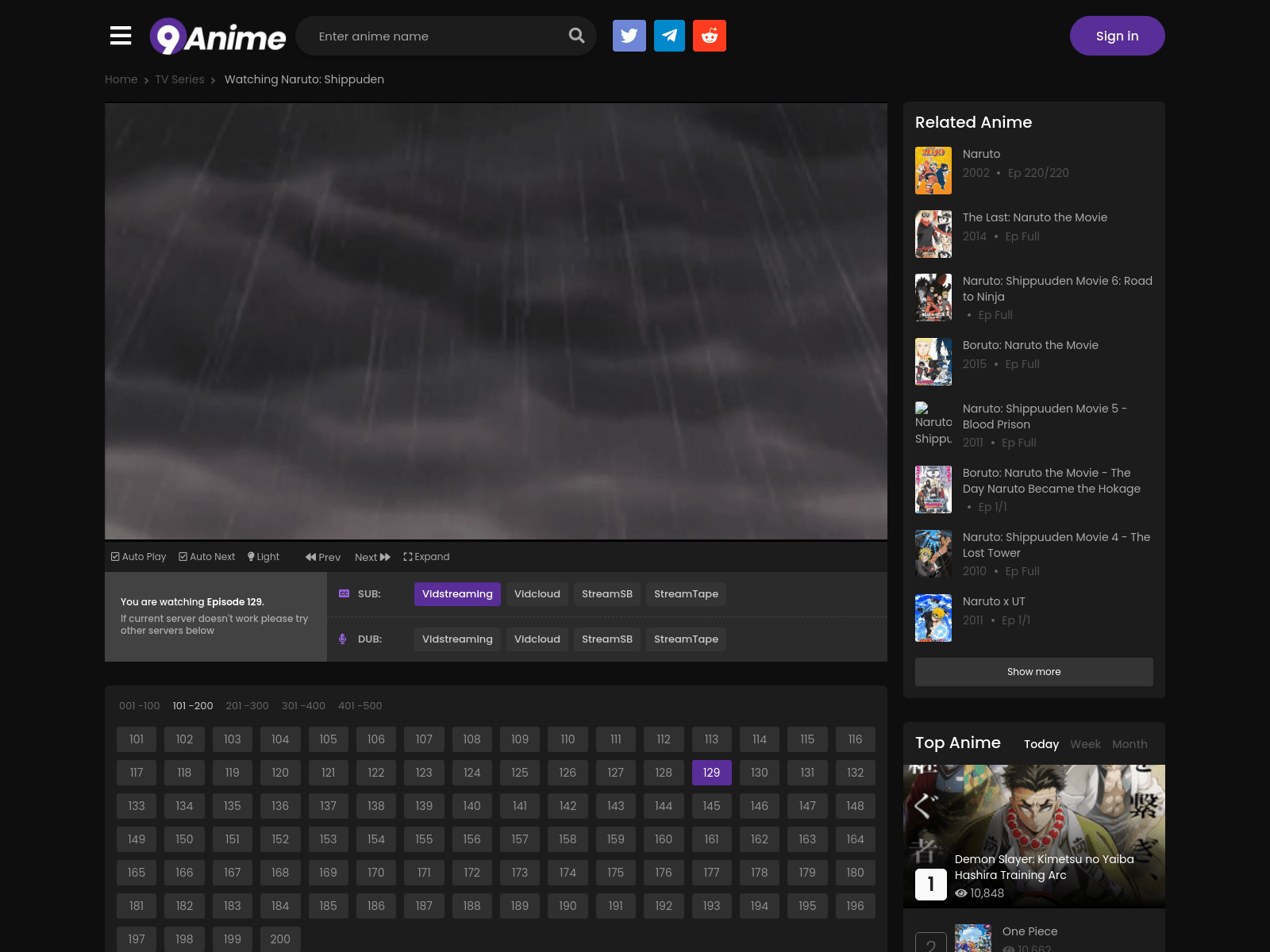The height and width of the screenshot is (952, 1270).
Task: Open the Twitter share icon
Action: [x=629, y=36]
